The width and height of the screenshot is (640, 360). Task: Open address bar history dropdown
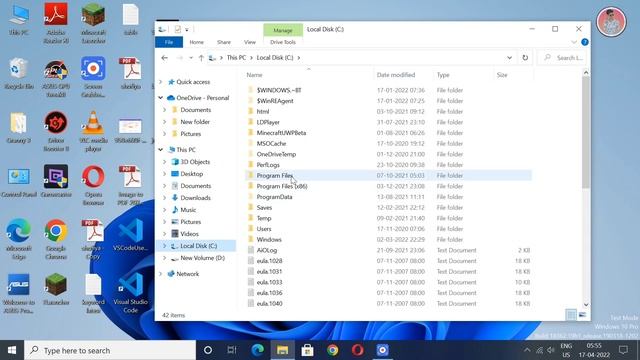pos(509,58)
